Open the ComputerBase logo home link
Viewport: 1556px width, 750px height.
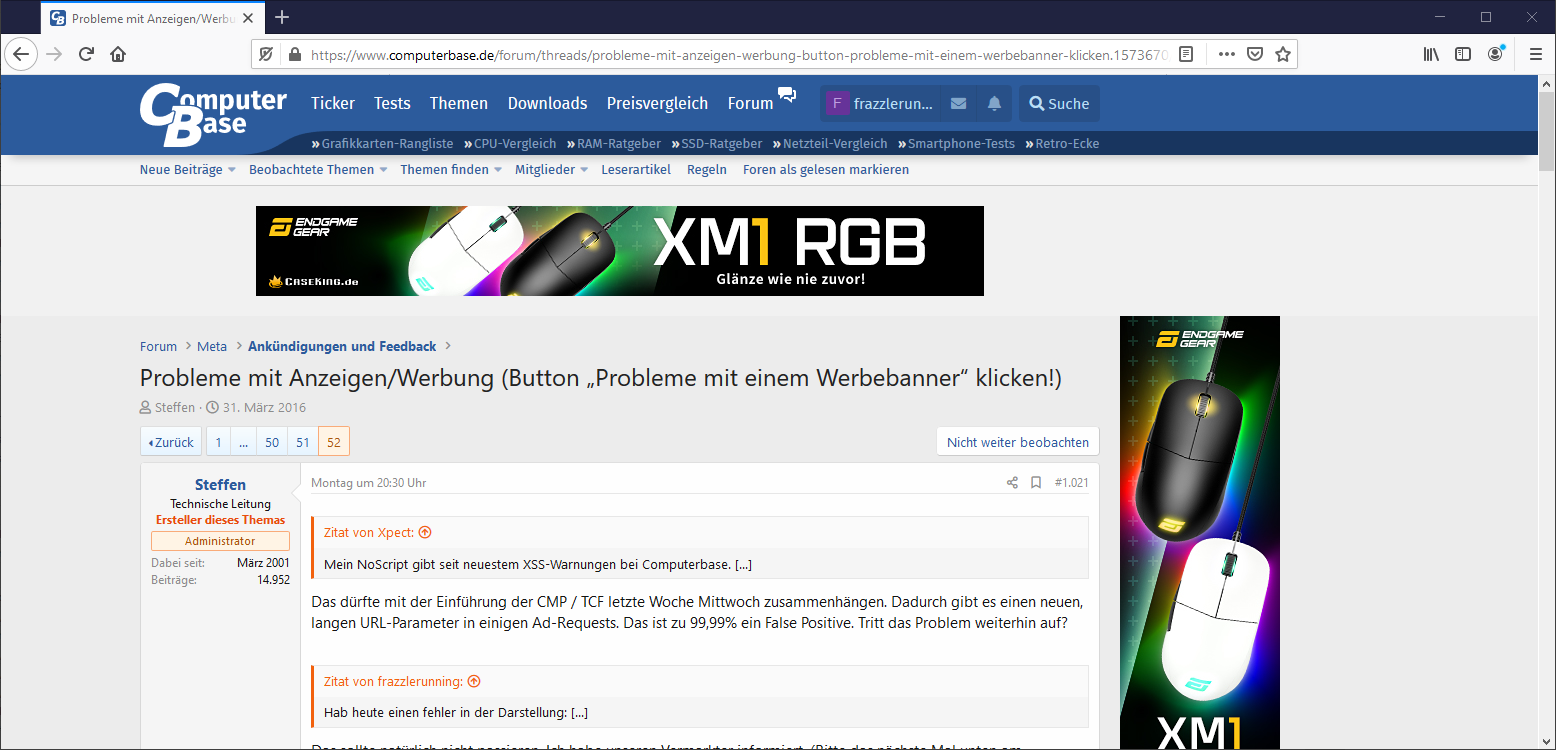point(213,114)
